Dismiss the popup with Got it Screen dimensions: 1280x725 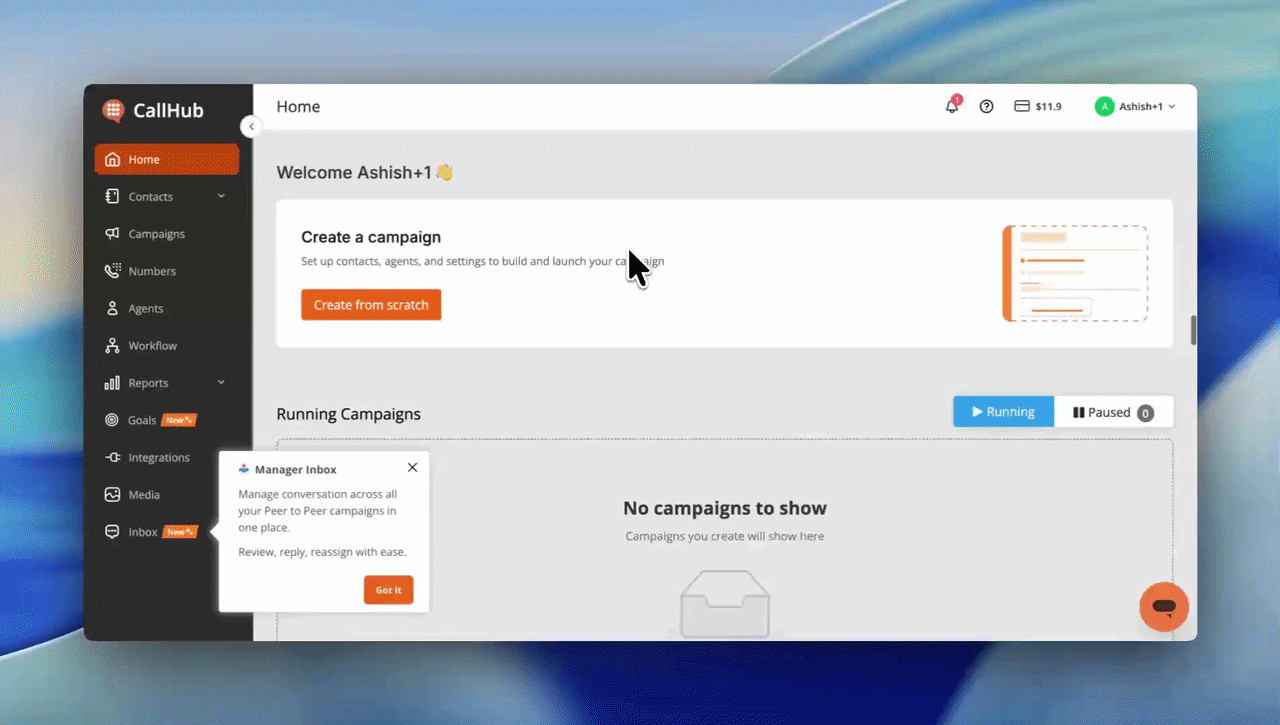click(x=388, y=590)
